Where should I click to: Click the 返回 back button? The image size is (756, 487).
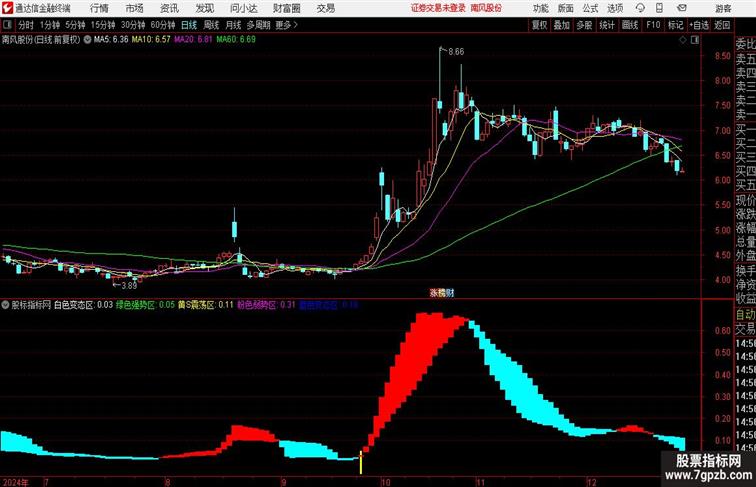[722, 25]
